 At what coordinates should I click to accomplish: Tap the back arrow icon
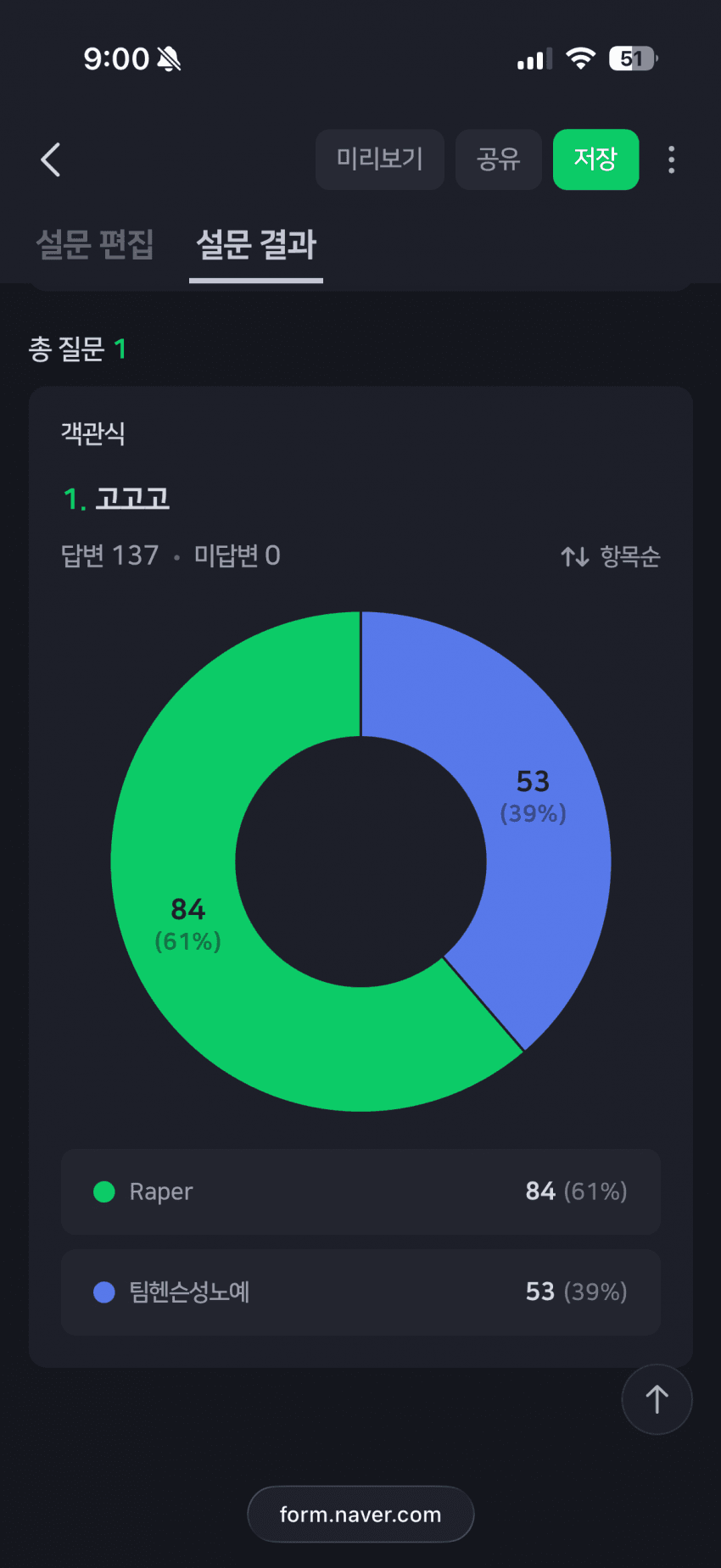[x=51, y=159]
